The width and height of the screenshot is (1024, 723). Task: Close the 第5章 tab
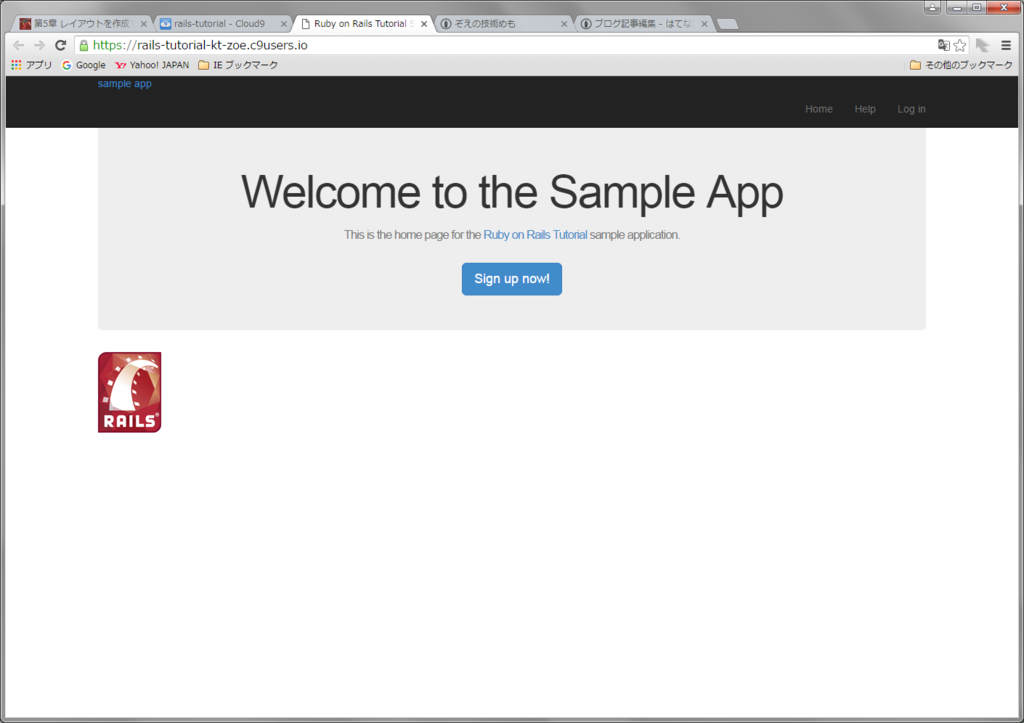coord(144,24)
